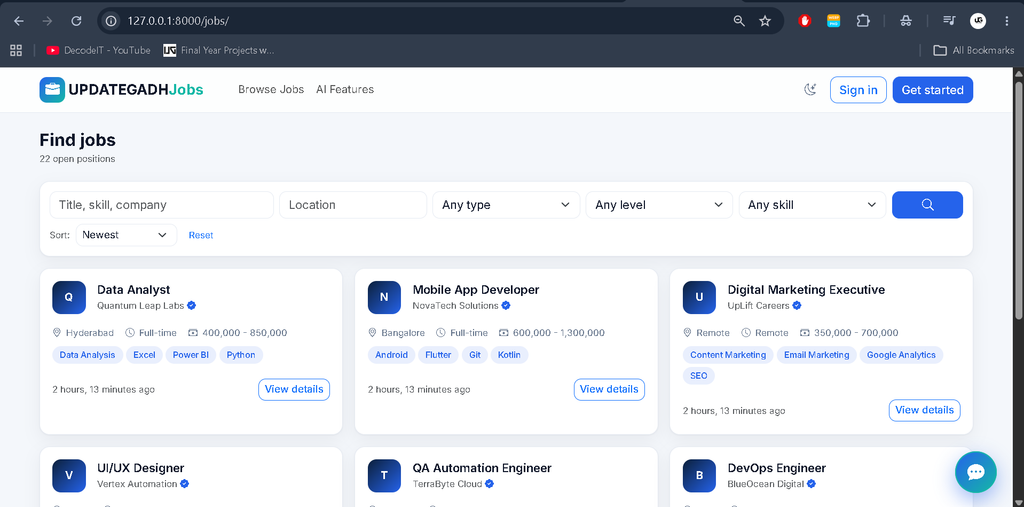Click the Google Analytics skill tag

click(901, 355)
